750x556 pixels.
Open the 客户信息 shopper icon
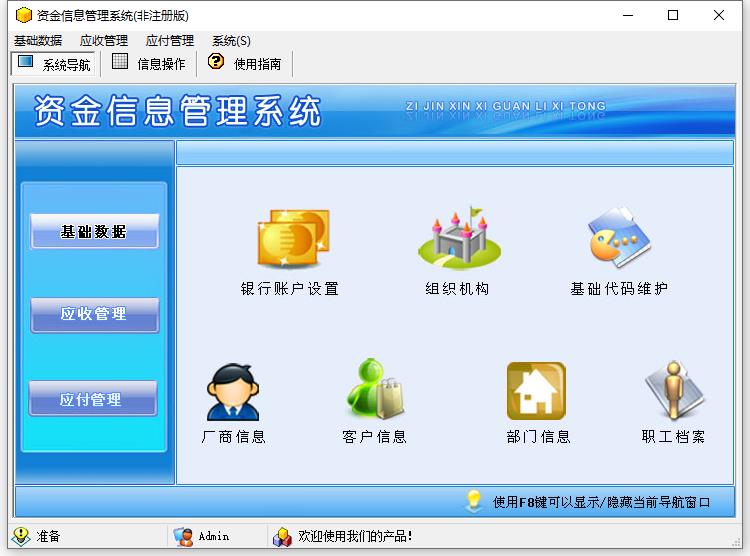point(375,389)
